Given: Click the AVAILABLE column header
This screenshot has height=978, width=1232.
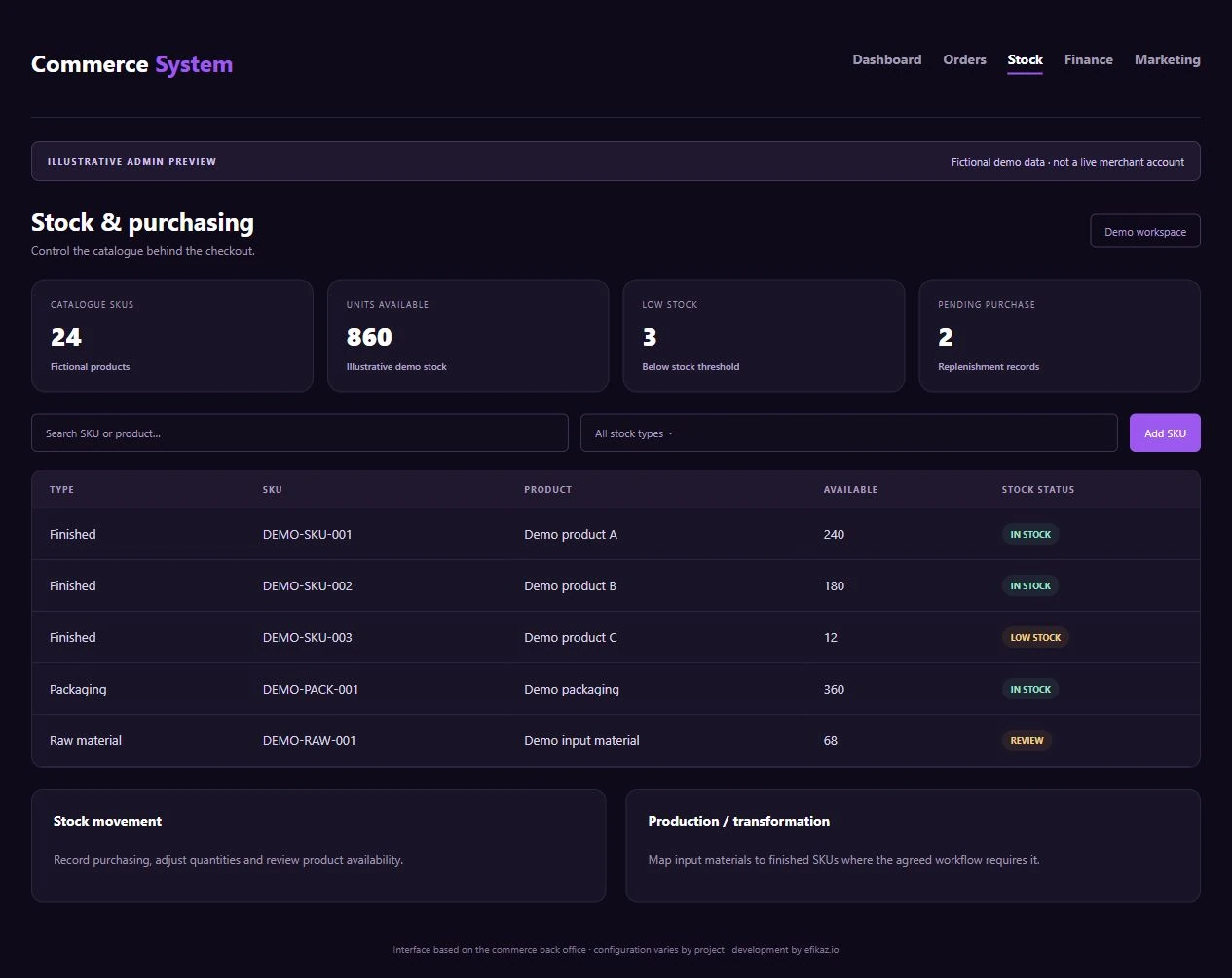Looking at the screenshot, I should click(850, 489).
